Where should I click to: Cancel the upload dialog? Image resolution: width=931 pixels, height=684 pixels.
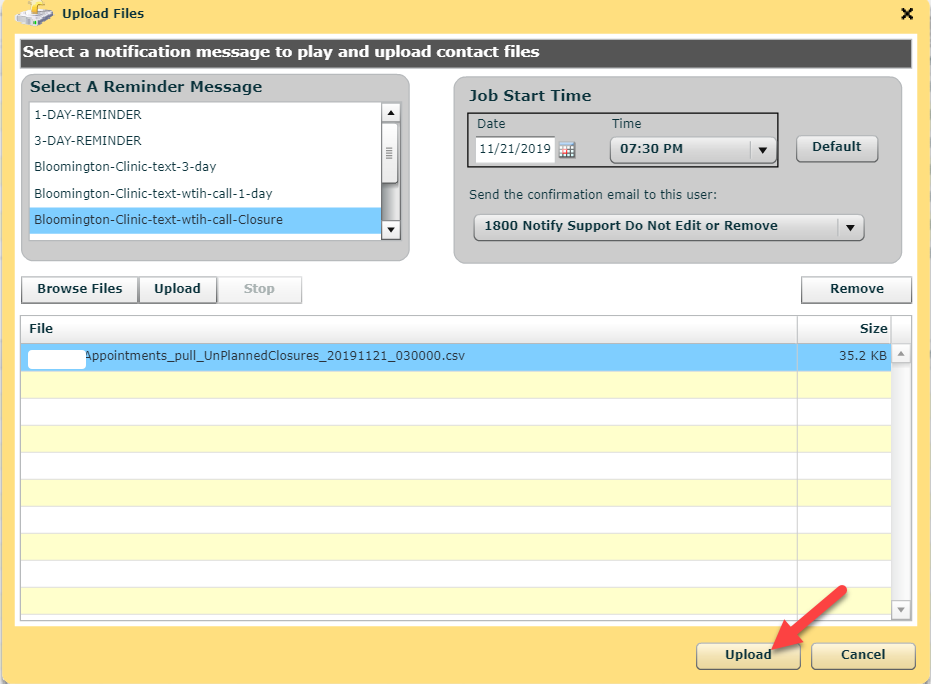(862, 655)
